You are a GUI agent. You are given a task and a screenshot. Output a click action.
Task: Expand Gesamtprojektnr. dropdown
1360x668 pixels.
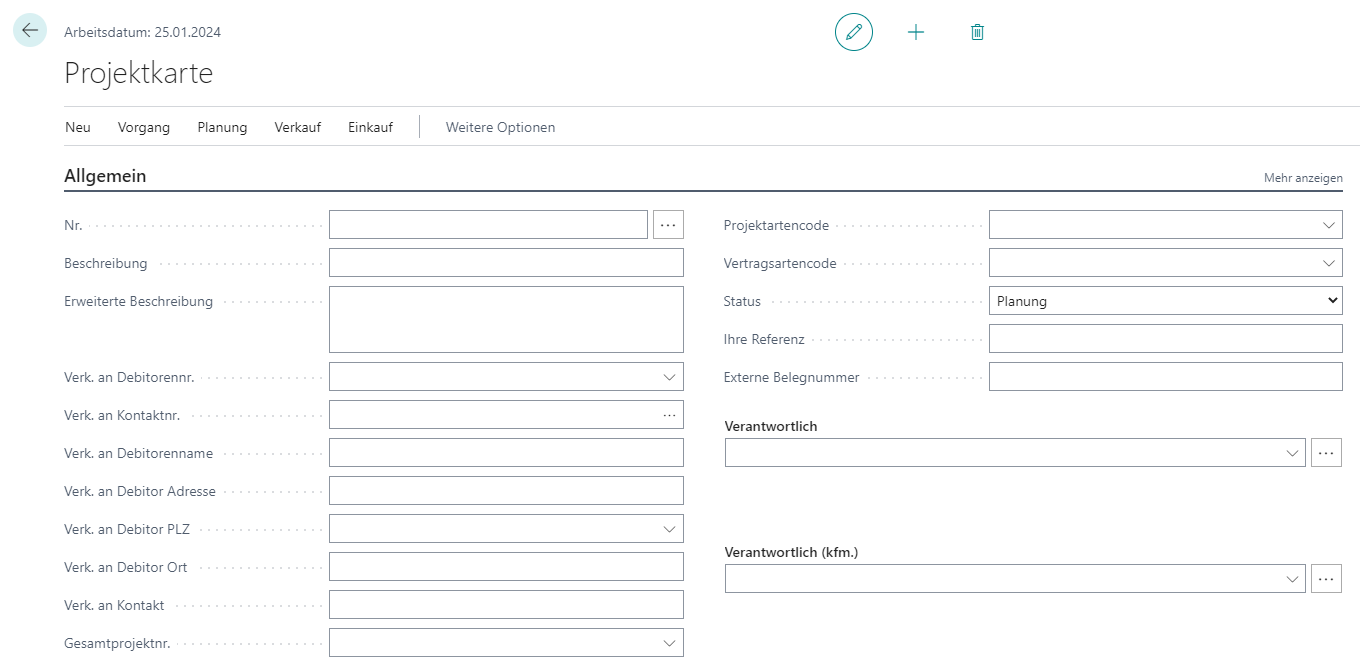[x=669, y=643]
